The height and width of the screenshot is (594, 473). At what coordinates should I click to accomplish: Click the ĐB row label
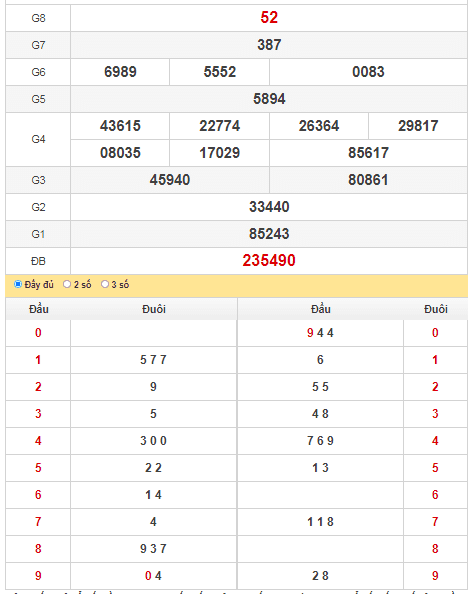coord(38,261)
